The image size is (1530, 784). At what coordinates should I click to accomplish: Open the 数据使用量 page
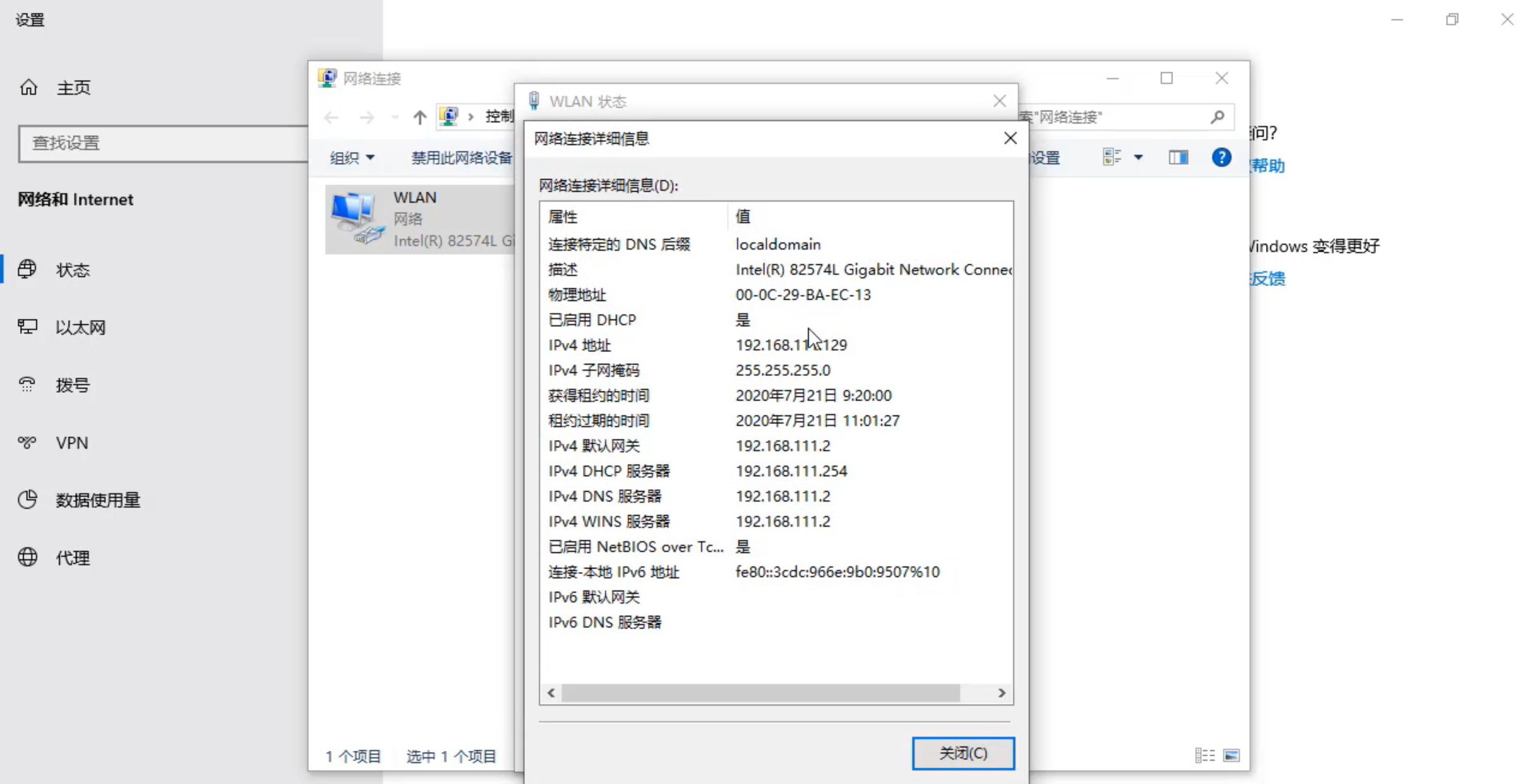pos(98,501)
